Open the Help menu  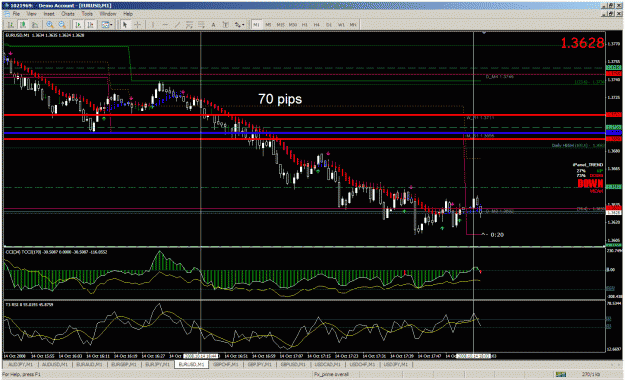pyautogui.click(x=128, y=14)
